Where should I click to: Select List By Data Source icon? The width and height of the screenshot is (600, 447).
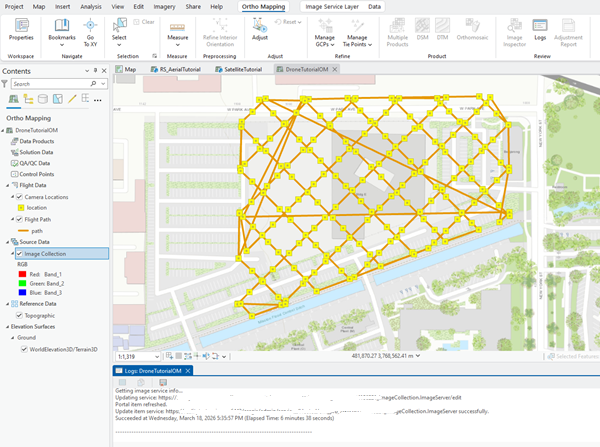click(x=43, y=99)
